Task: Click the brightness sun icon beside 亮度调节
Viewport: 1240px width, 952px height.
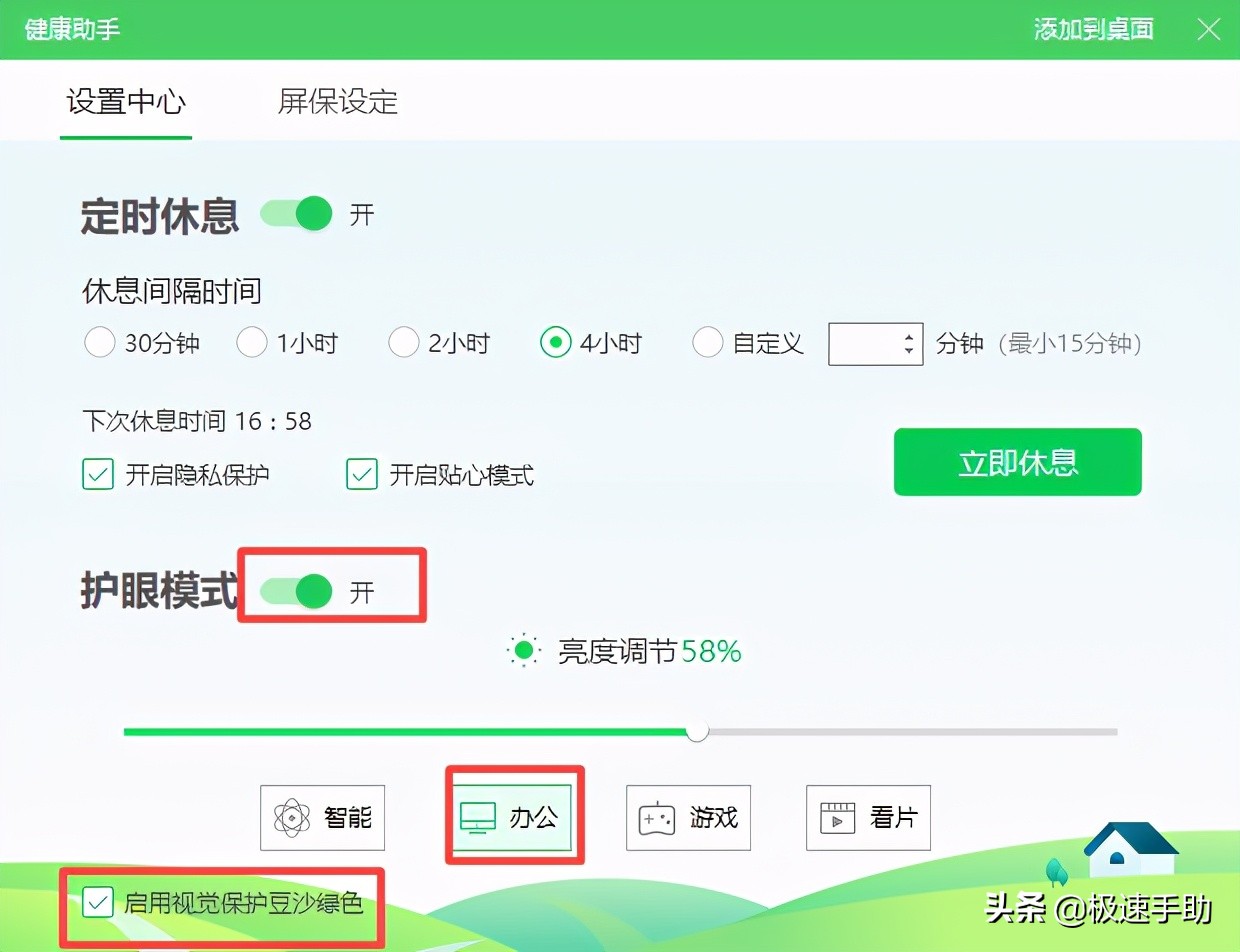Action: pos(524,650)
